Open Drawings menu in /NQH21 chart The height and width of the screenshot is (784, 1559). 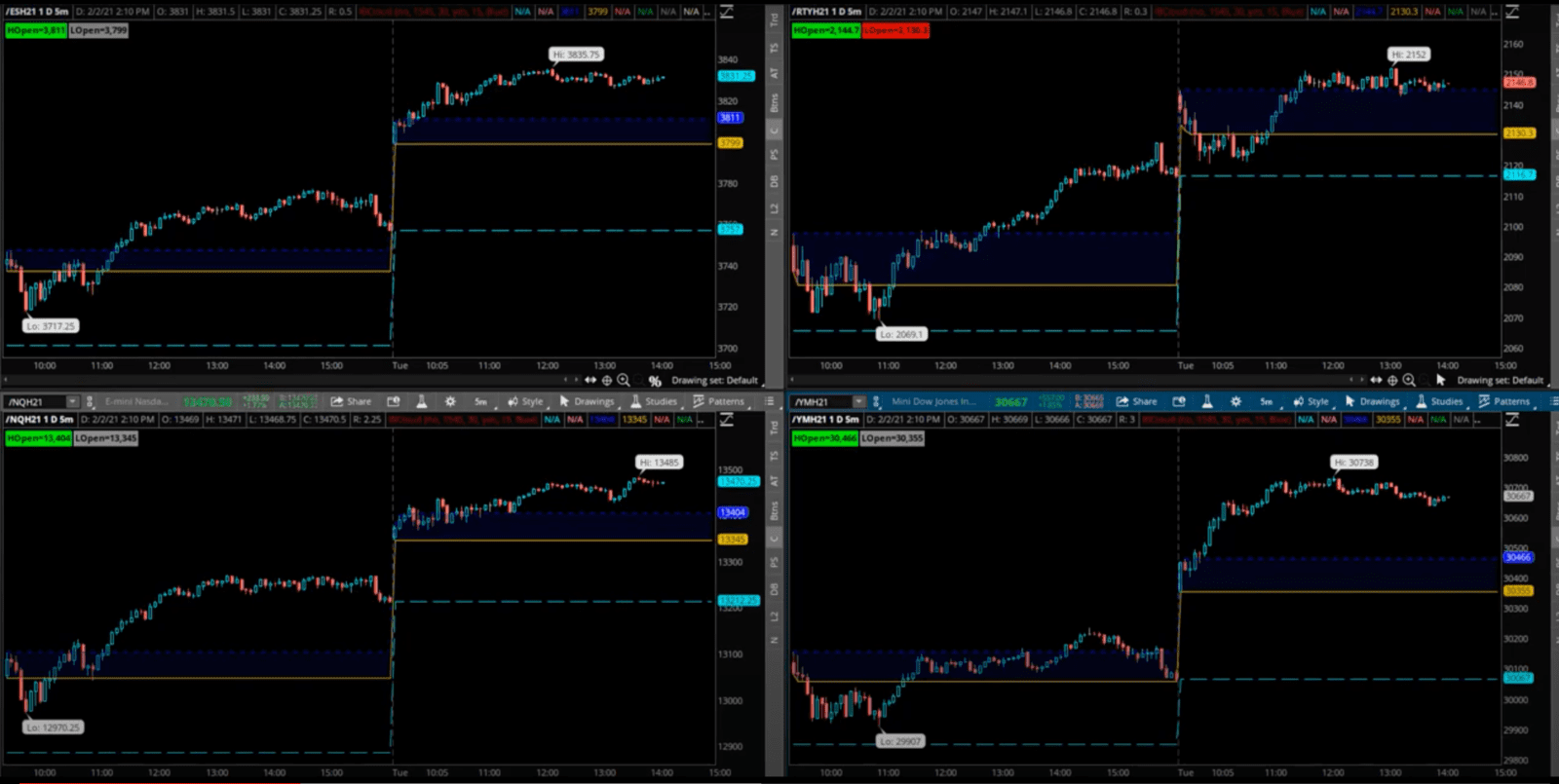[587, 401]
